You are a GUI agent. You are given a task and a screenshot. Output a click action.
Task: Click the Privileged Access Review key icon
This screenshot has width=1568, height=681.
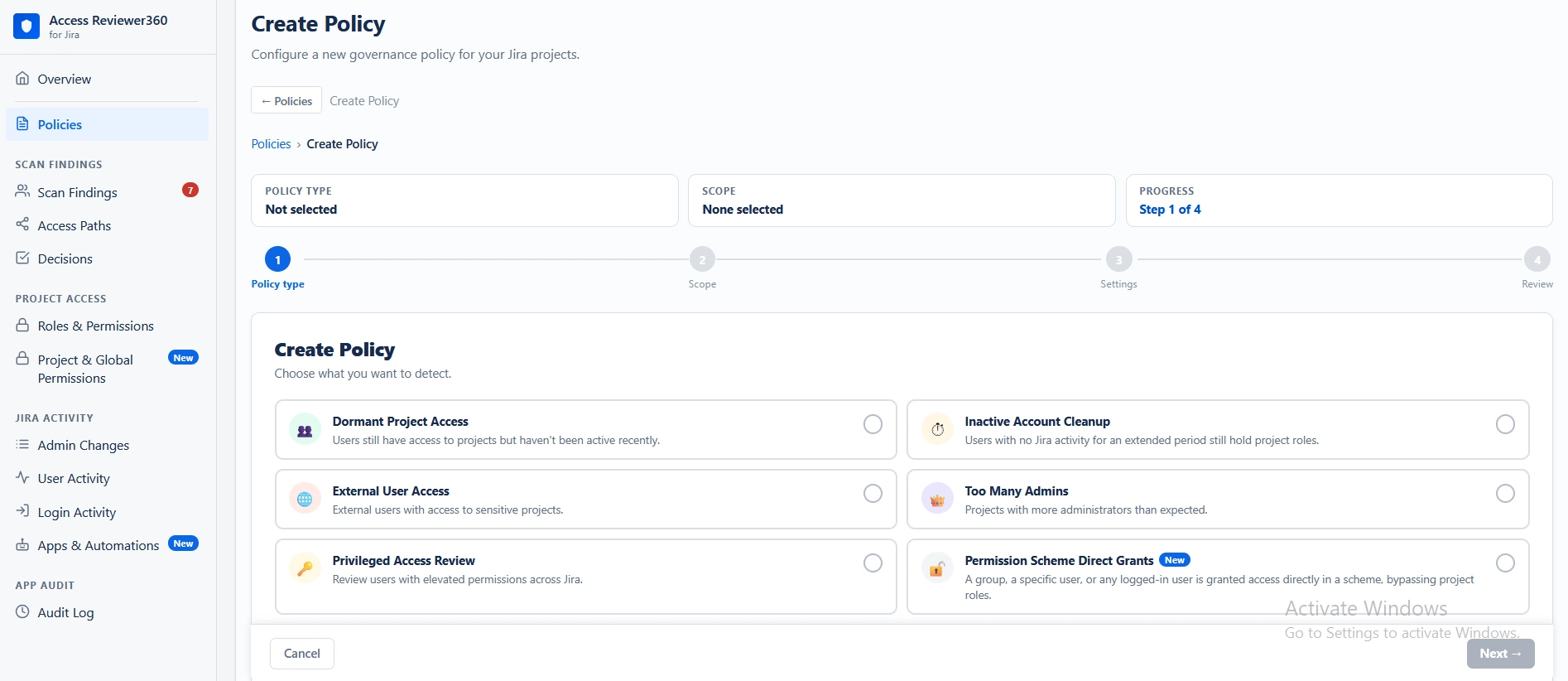pos(305,569)
